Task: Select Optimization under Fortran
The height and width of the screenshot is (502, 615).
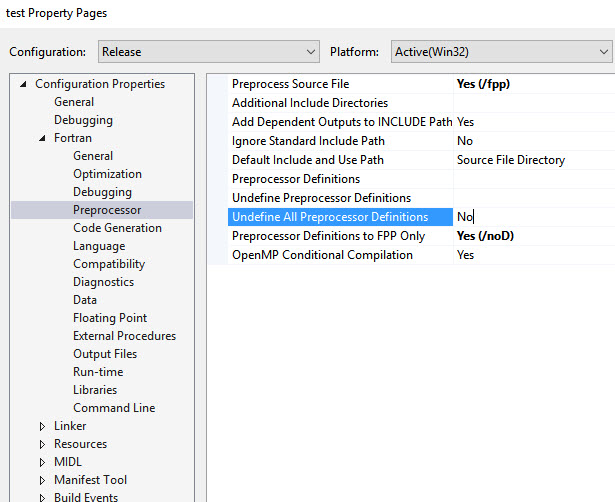Action: pos(107,174)
